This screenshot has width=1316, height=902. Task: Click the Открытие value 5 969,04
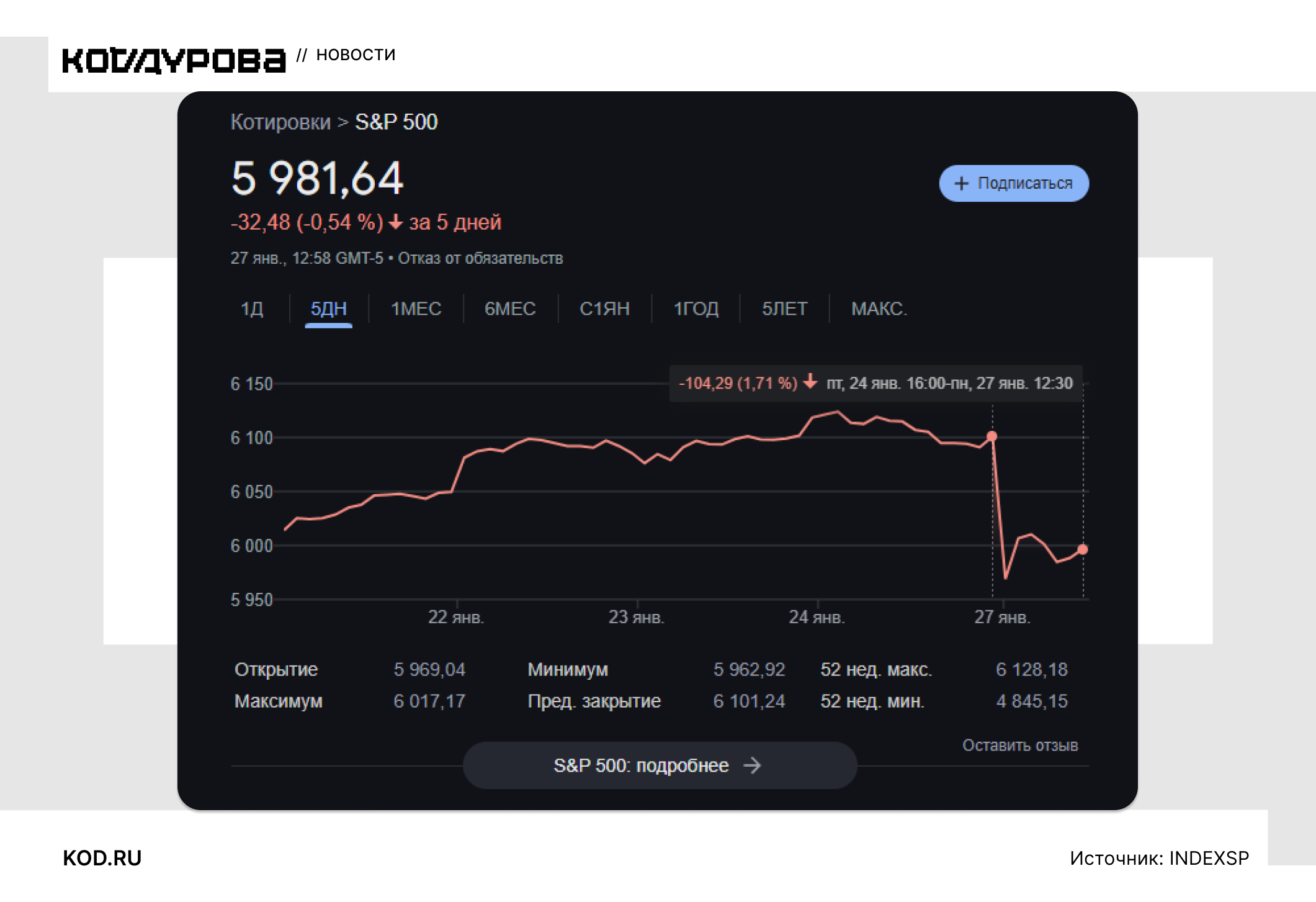[x=429, y=669]
